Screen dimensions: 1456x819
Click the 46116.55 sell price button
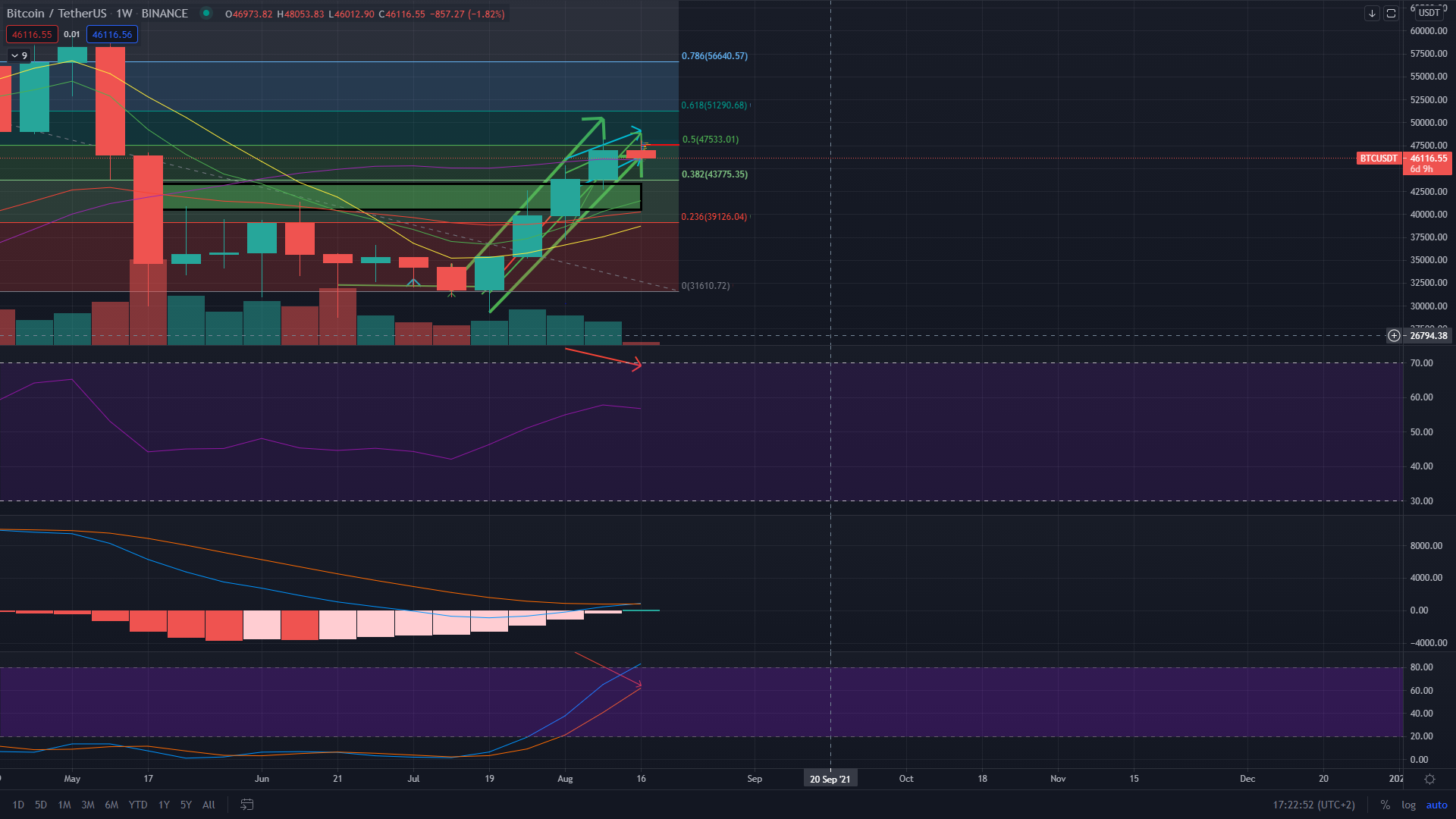pyautogui.click(x=32, y=34)
